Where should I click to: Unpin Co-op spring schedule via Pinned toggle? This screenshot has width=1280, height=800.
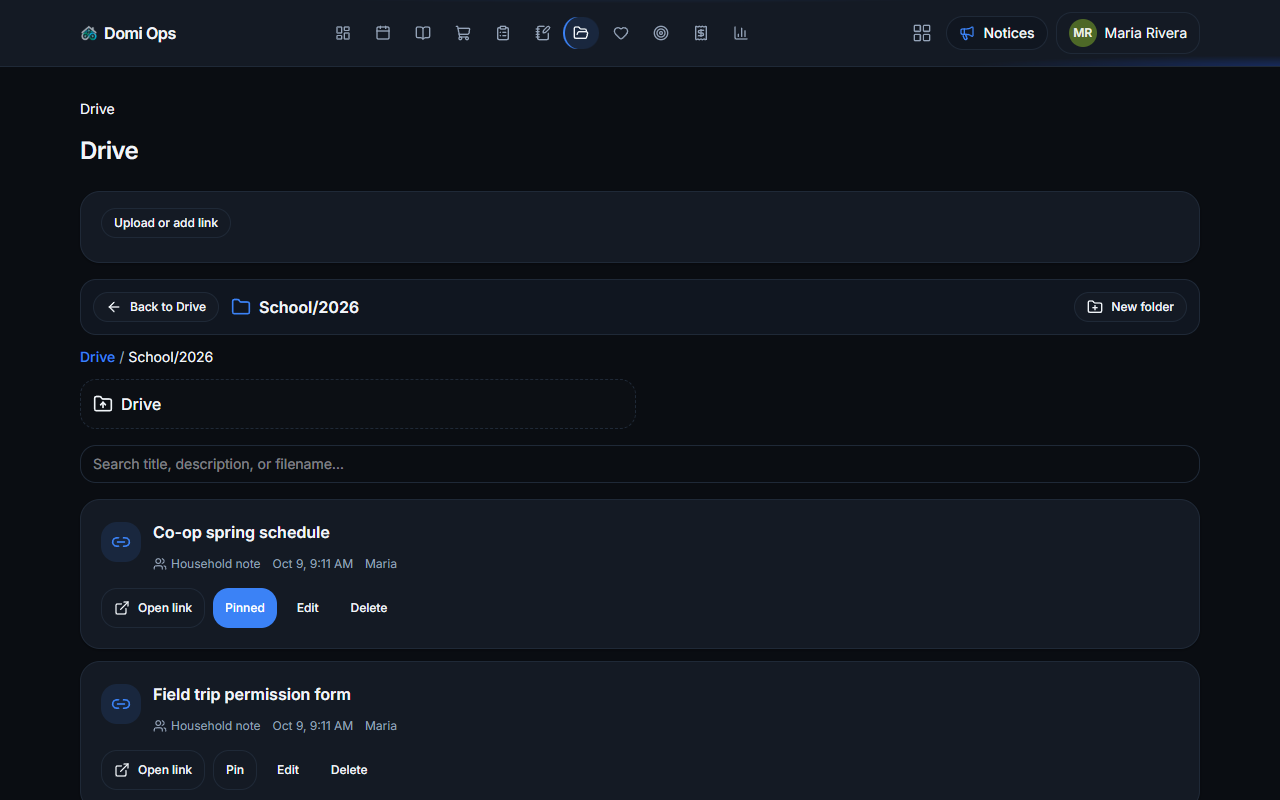tap(245, 608)
